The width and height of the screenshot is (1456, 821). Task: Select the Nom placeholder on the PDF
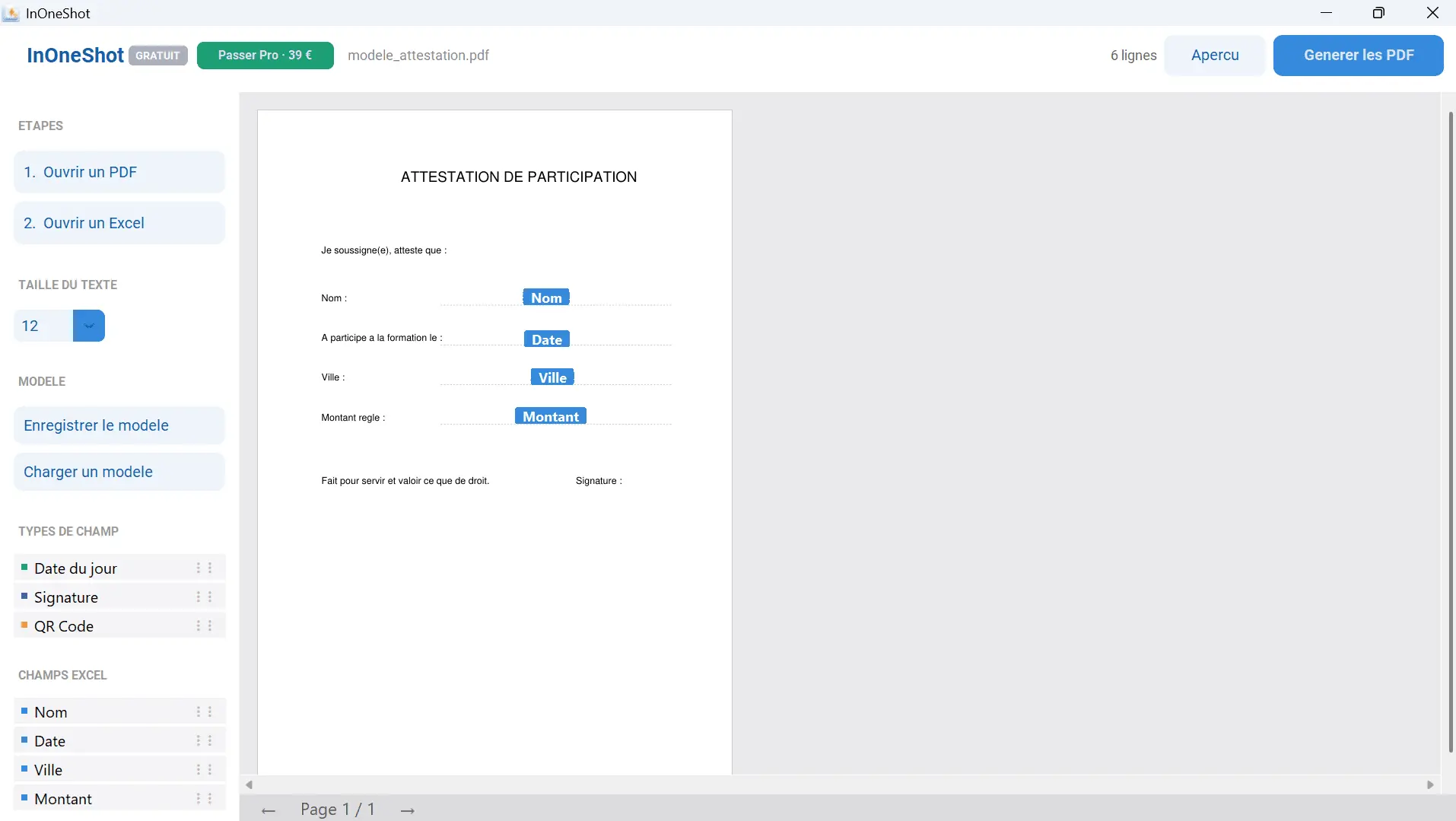click(x=546, y=298)
